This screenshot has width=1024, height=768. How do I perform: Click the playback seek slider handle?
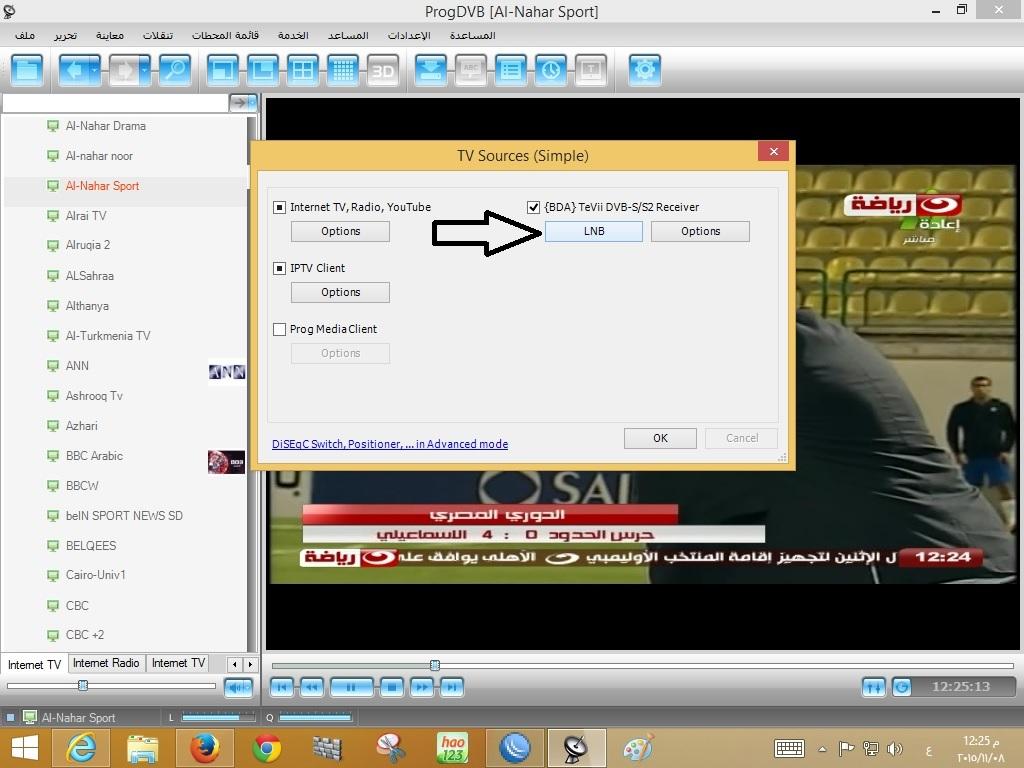[x=435, y=665]
